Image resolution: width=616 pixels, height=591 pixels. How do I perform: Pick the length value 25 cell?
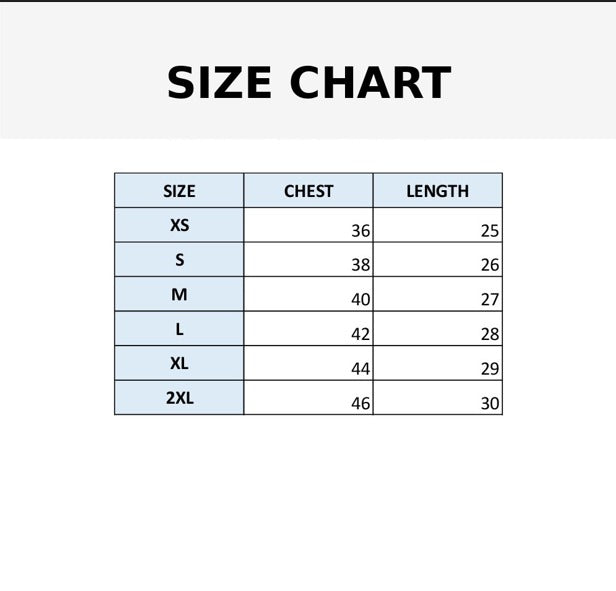click(x=438, y=226)
